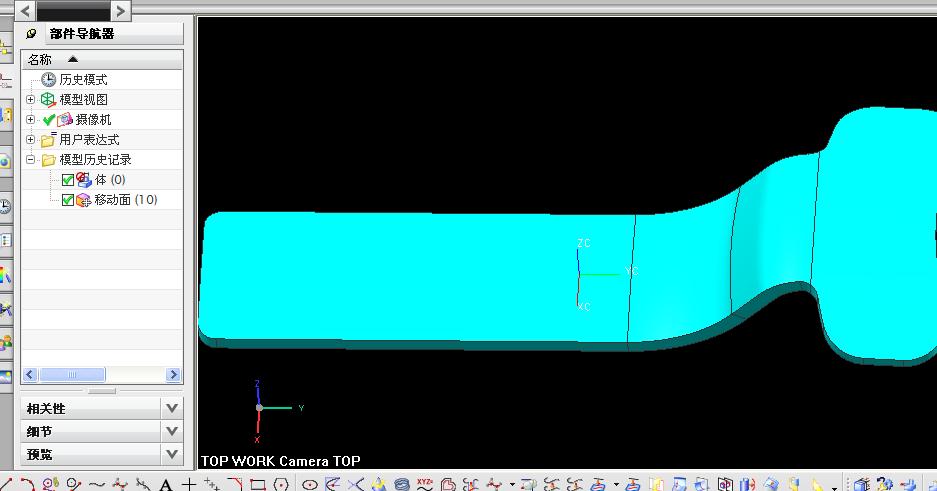Select the Line curve tool
The width and height of the screenshot is (937, 491).
point(6,484)
